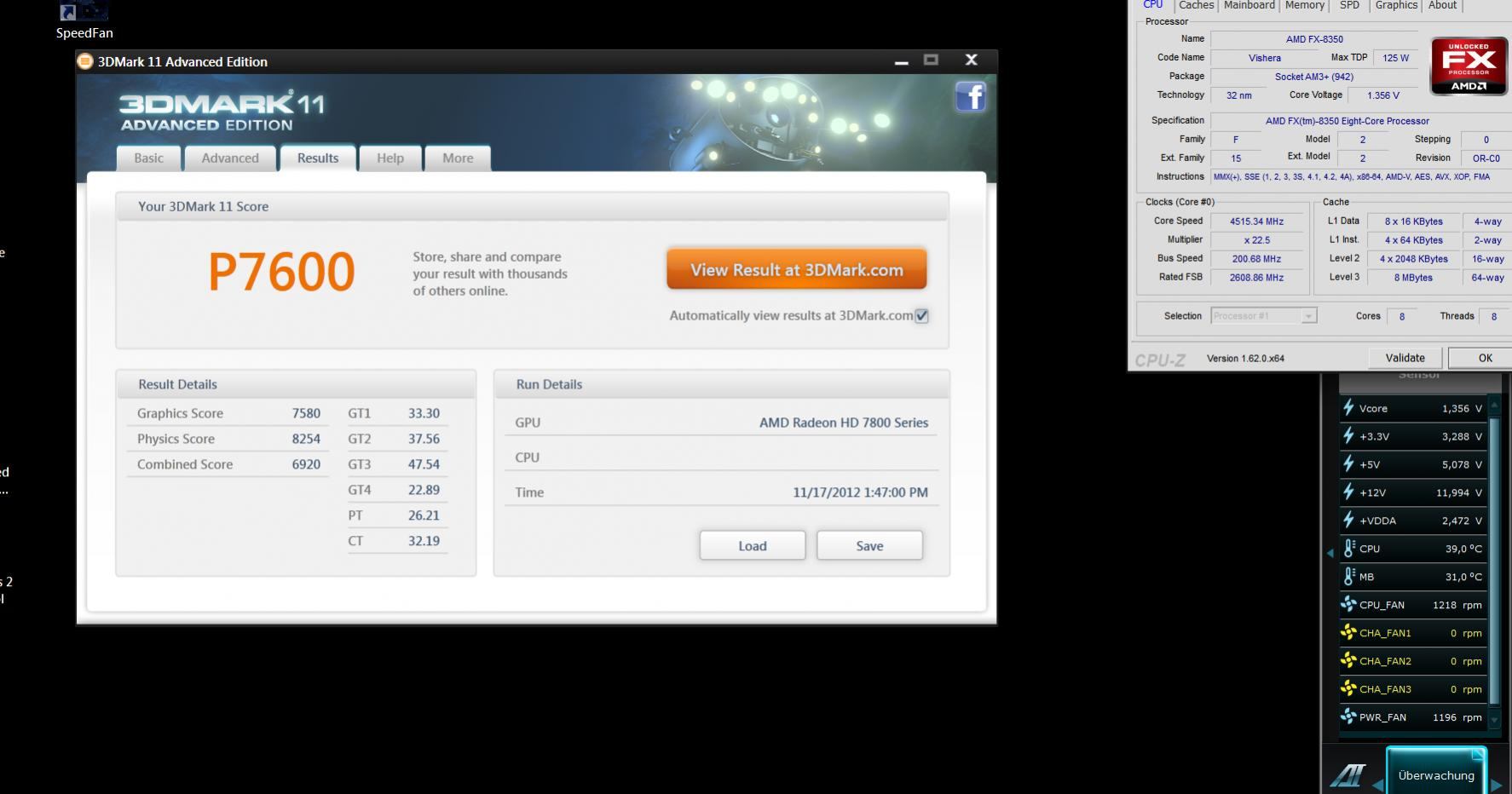1512x794 pixels.
Task: Click the 3DMark 11 title bar app icon
Action: tap(85, 61)
